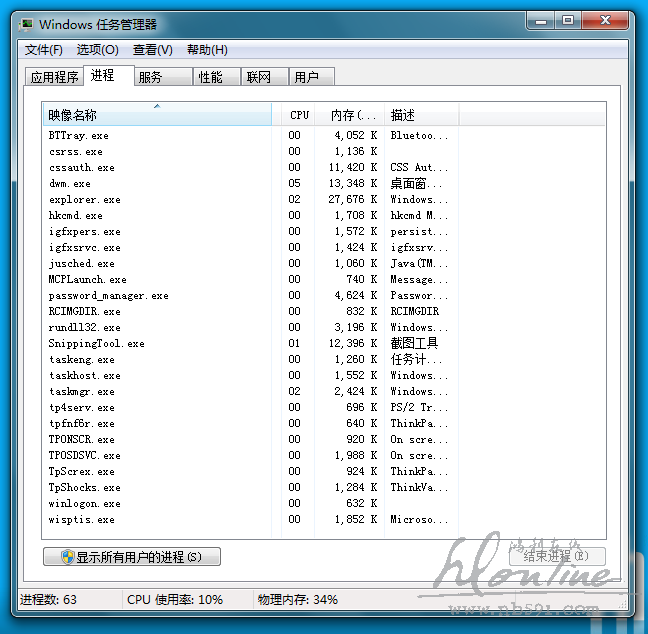
Task: Sort processes by CPU column header
Action: (x=299, y=115)
